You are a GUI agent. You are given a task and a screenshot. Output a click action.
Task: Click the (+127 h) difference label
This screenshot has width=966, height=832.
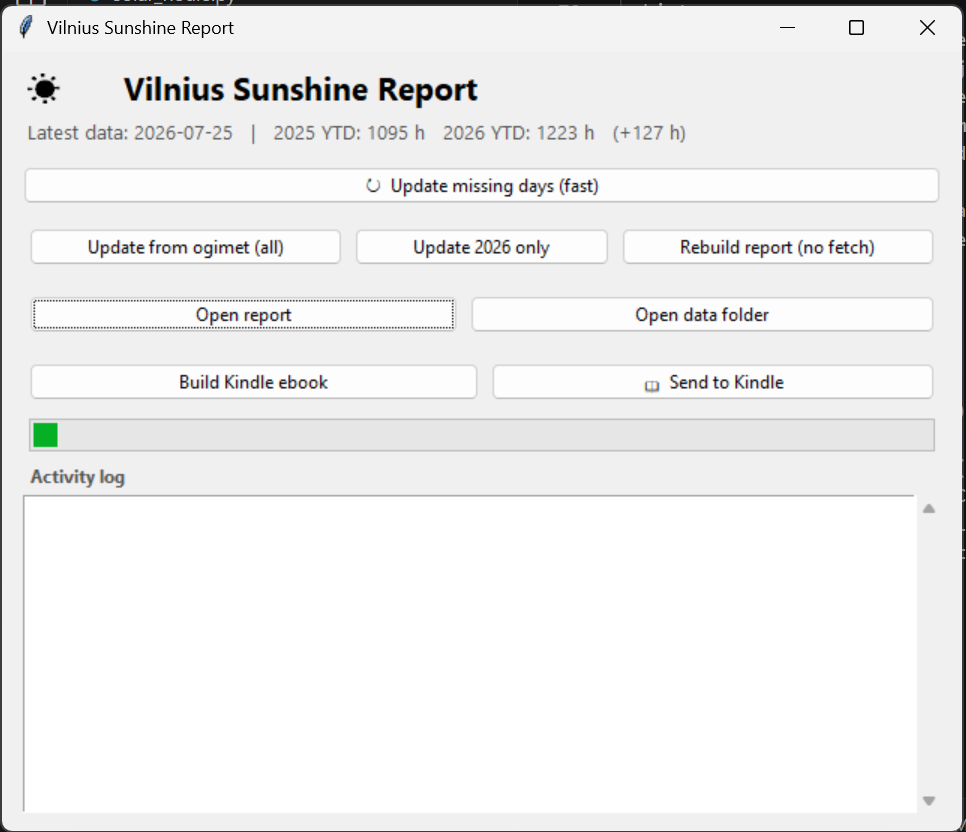coord(649,133)
